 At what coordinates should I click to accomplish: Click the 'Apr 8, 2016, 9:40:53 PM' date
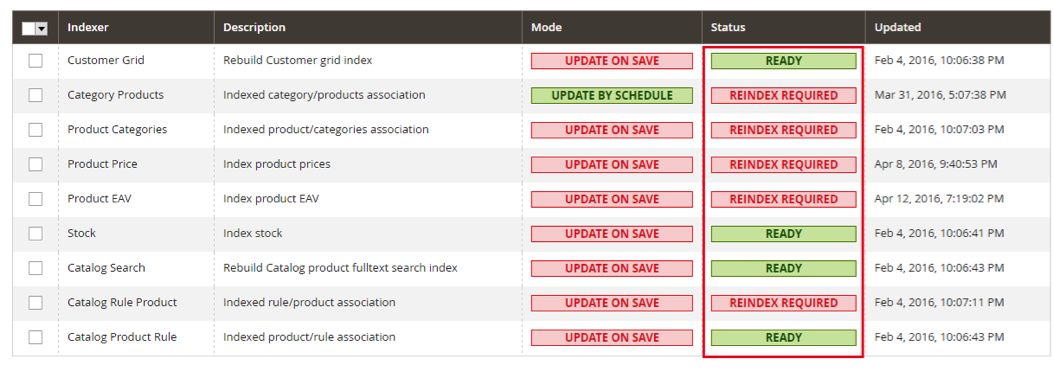(x=936, y=165)
